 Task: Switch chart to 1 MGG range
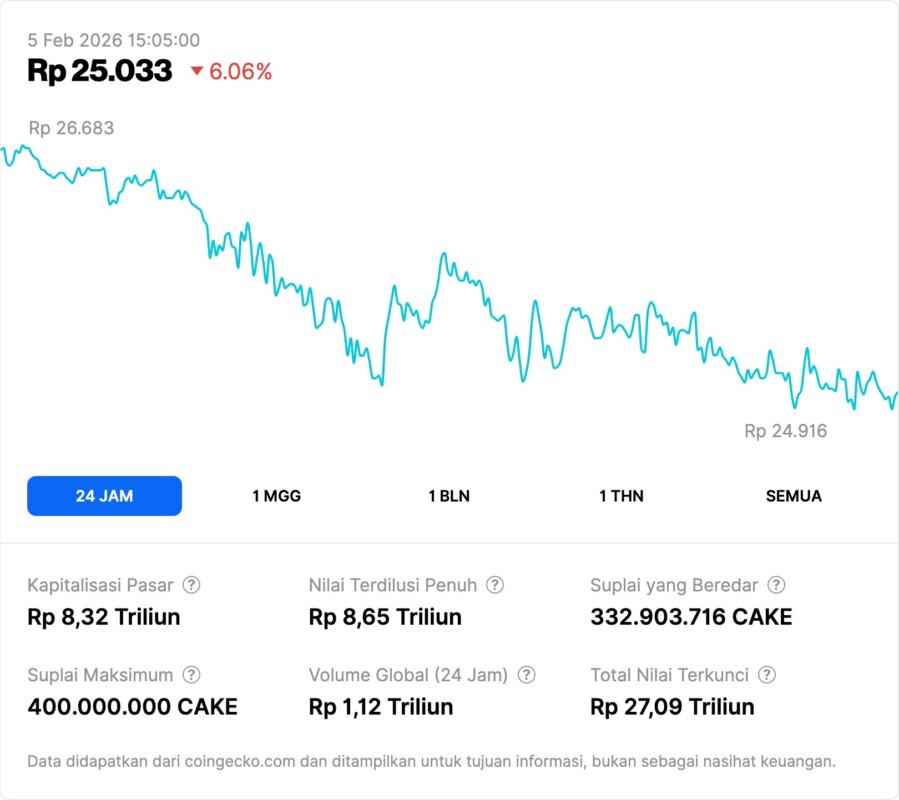pos(276,496)
